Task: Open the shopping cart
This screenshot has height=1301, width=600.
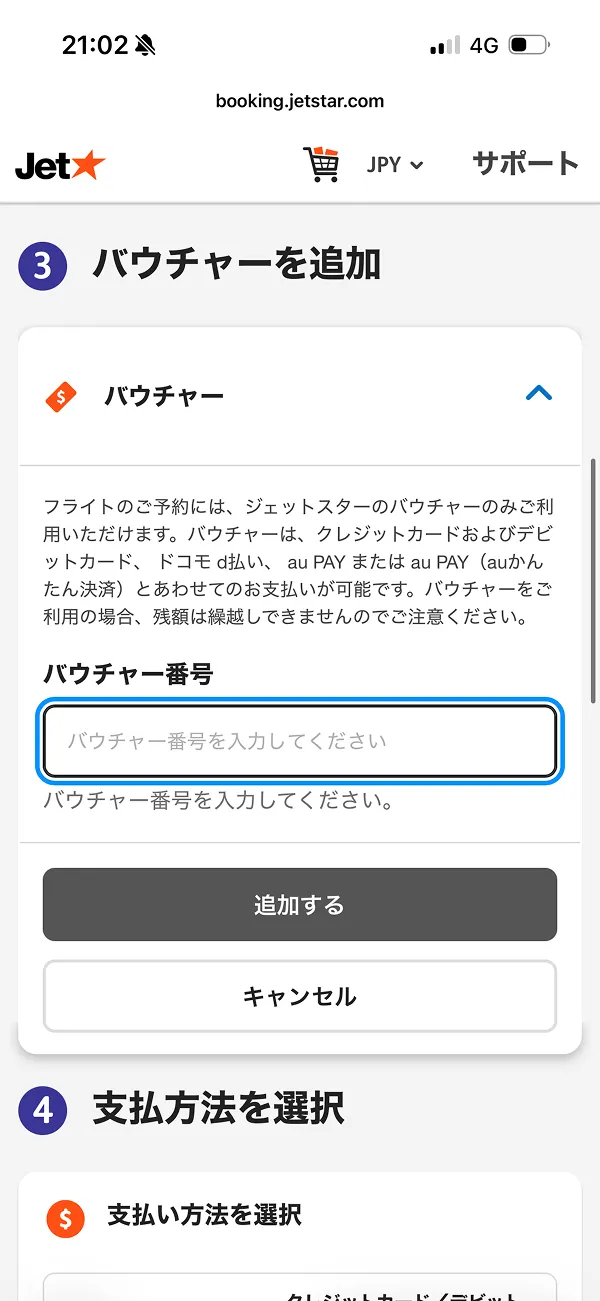Action: pos(323,165)
